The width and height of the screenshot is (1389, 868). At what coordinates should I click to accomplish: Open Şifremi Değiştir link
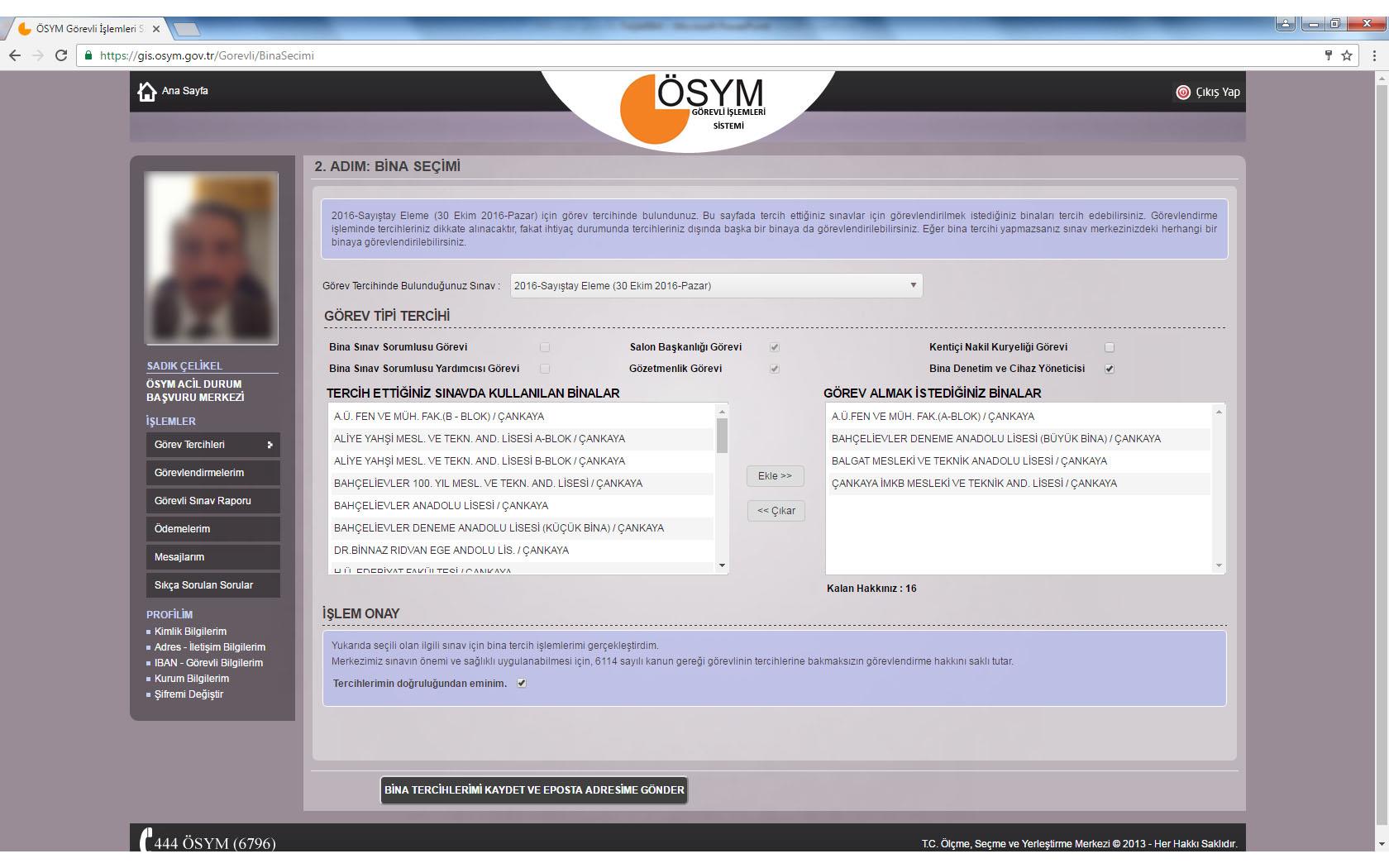click(189, 694)
